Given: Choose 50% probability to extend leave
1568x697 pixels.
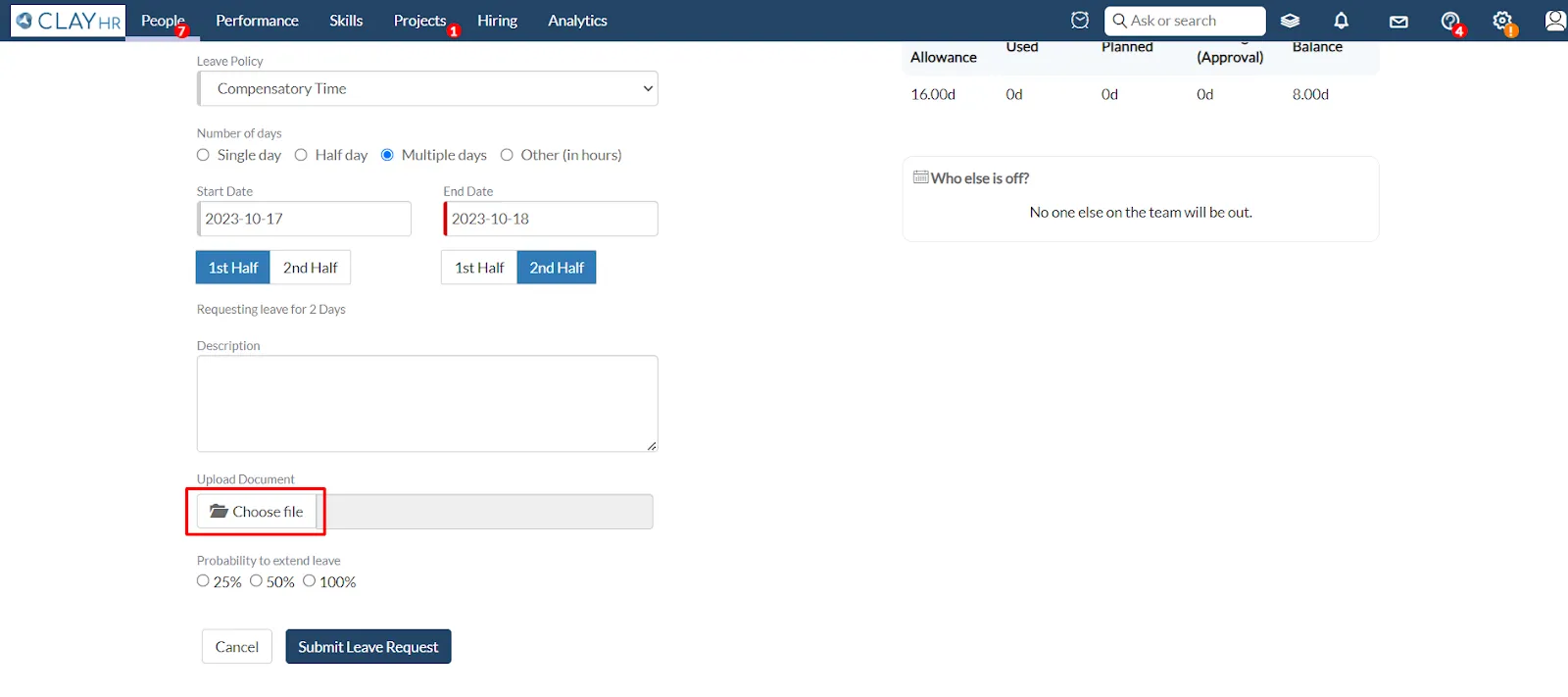Looking at the screenshot, I should click(x=256, y=580).
